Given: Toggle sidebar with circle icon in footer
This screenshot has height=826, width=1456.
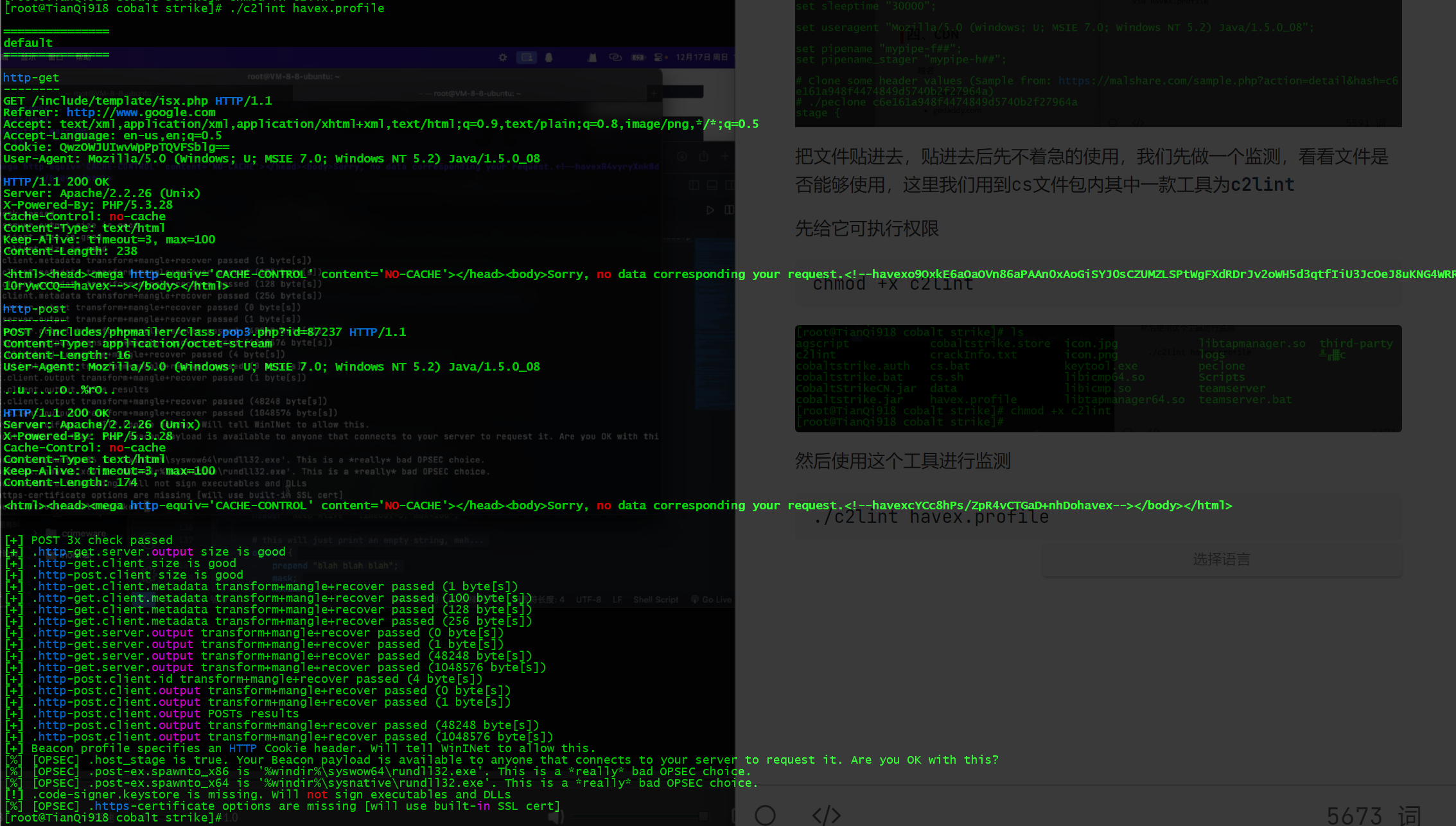Looking at the screenshot, I should coord(765,815).
